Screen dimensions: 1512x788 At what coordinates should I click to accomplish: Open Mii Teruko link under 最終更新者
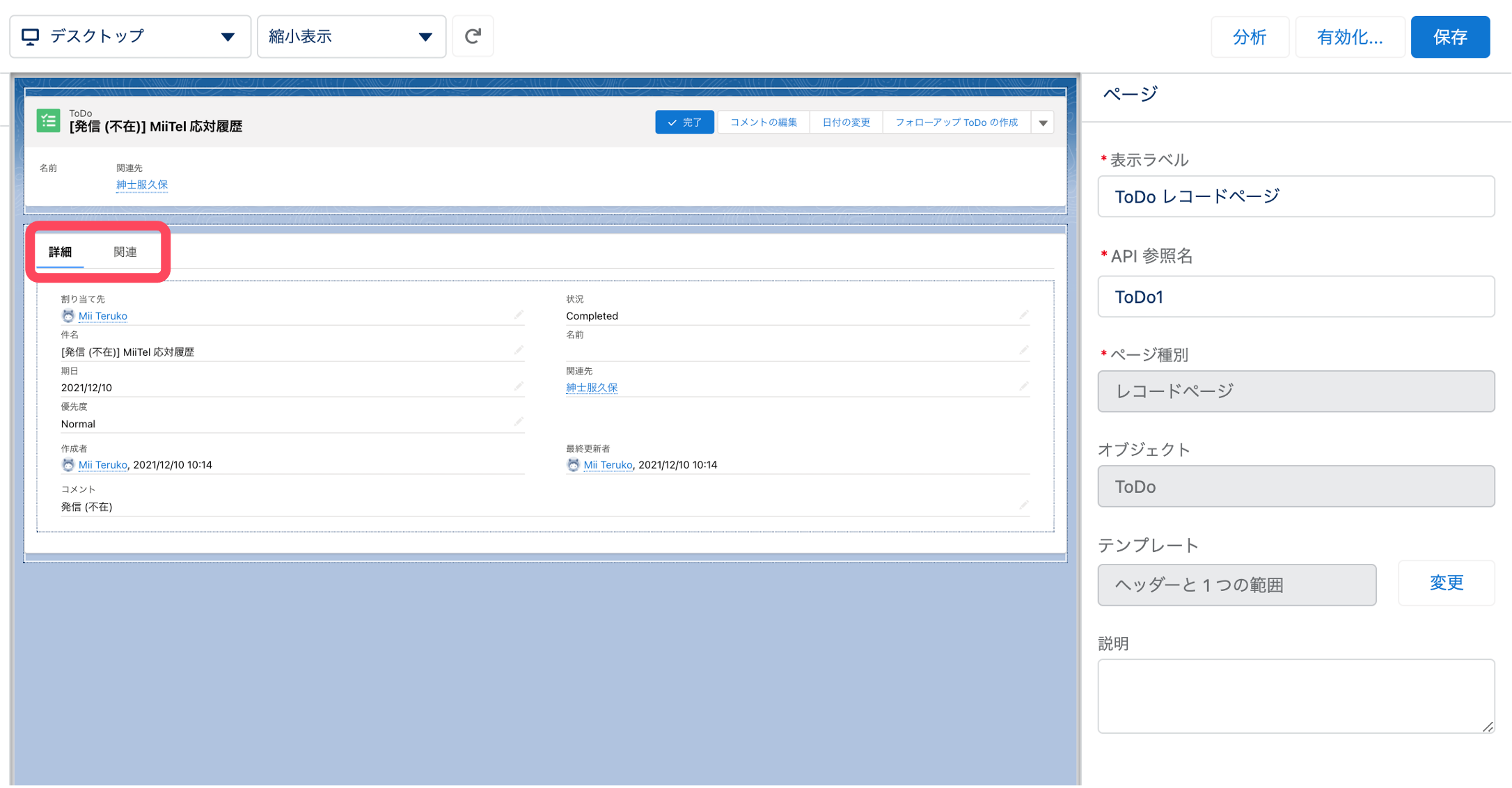click(608, 465)
